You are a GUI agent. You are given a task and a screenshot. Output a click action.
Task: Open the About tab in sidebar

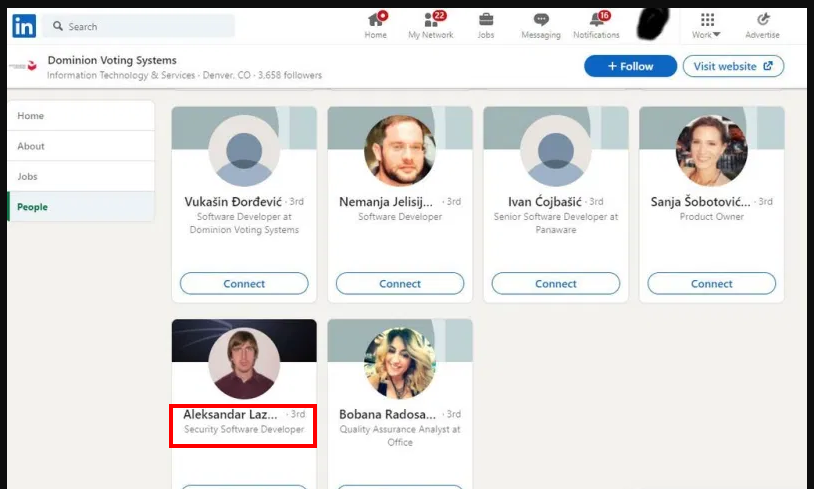click(x=81, y=146)
